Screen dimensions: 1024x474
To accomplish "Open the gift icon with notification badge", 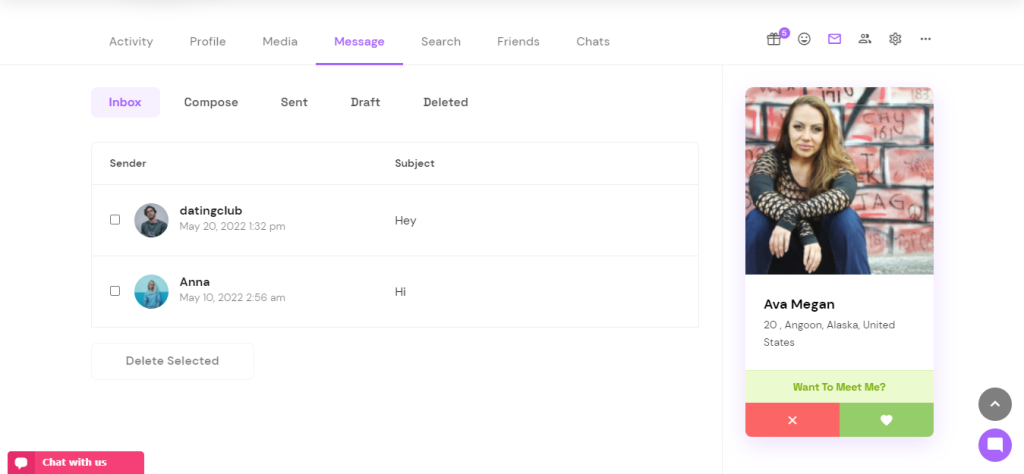I will coord(774,39).
